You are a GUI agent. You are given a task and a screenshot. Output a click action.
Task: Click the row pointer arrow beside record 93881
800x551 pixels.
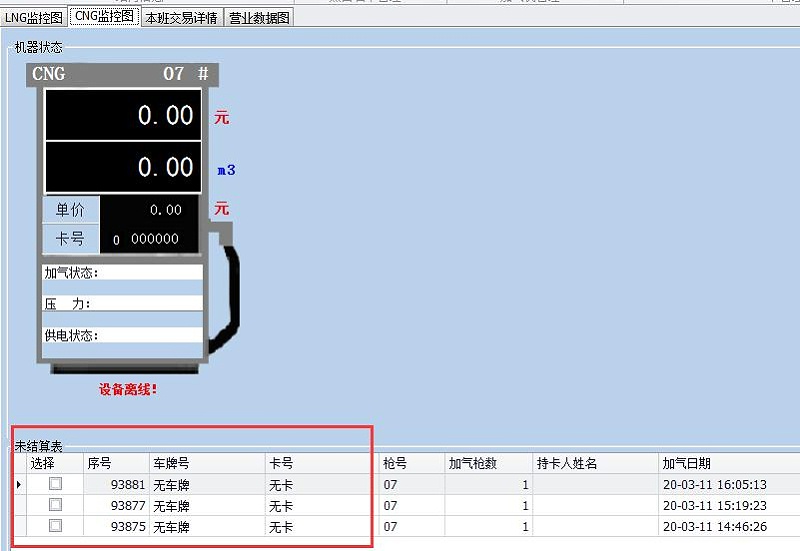pyautogui.click(x=19, y=485)
